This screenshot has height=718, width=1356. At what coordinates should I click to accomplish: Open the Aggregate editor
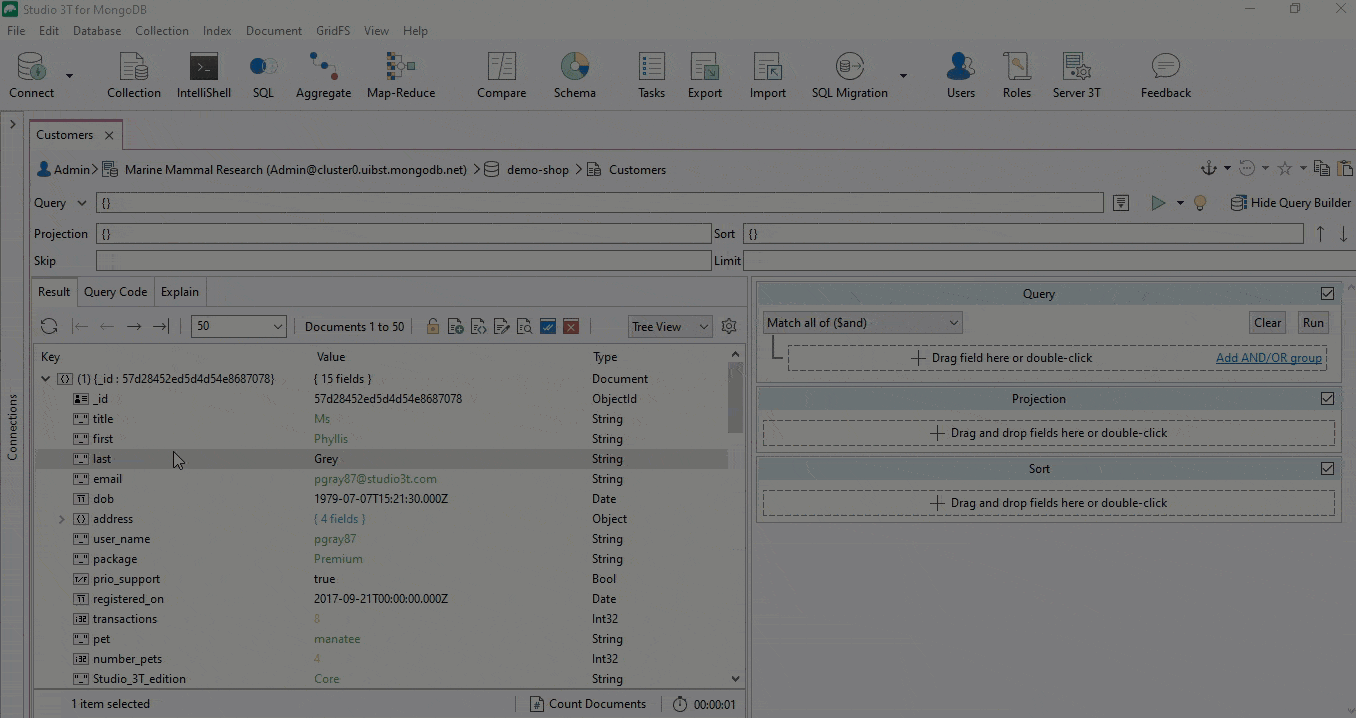323,76
